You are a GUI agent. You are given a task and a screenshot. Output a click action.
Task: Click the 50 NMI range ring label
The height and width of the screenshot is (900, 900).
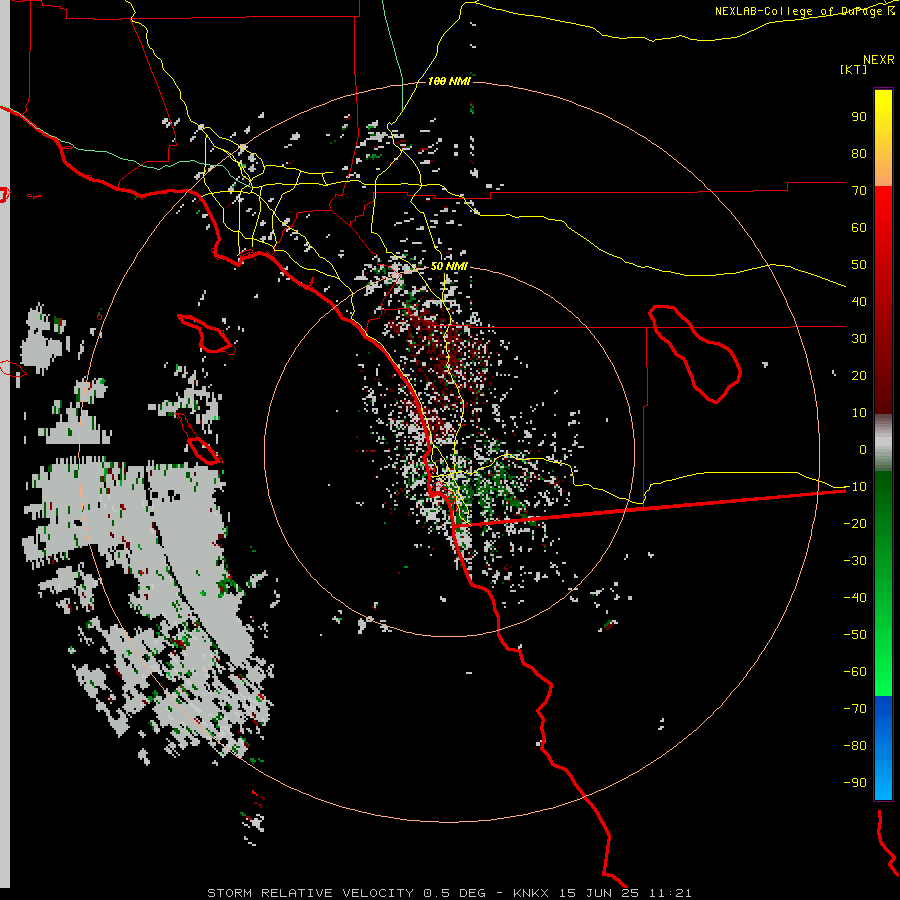pyautogui.click(x=449, y=266)
